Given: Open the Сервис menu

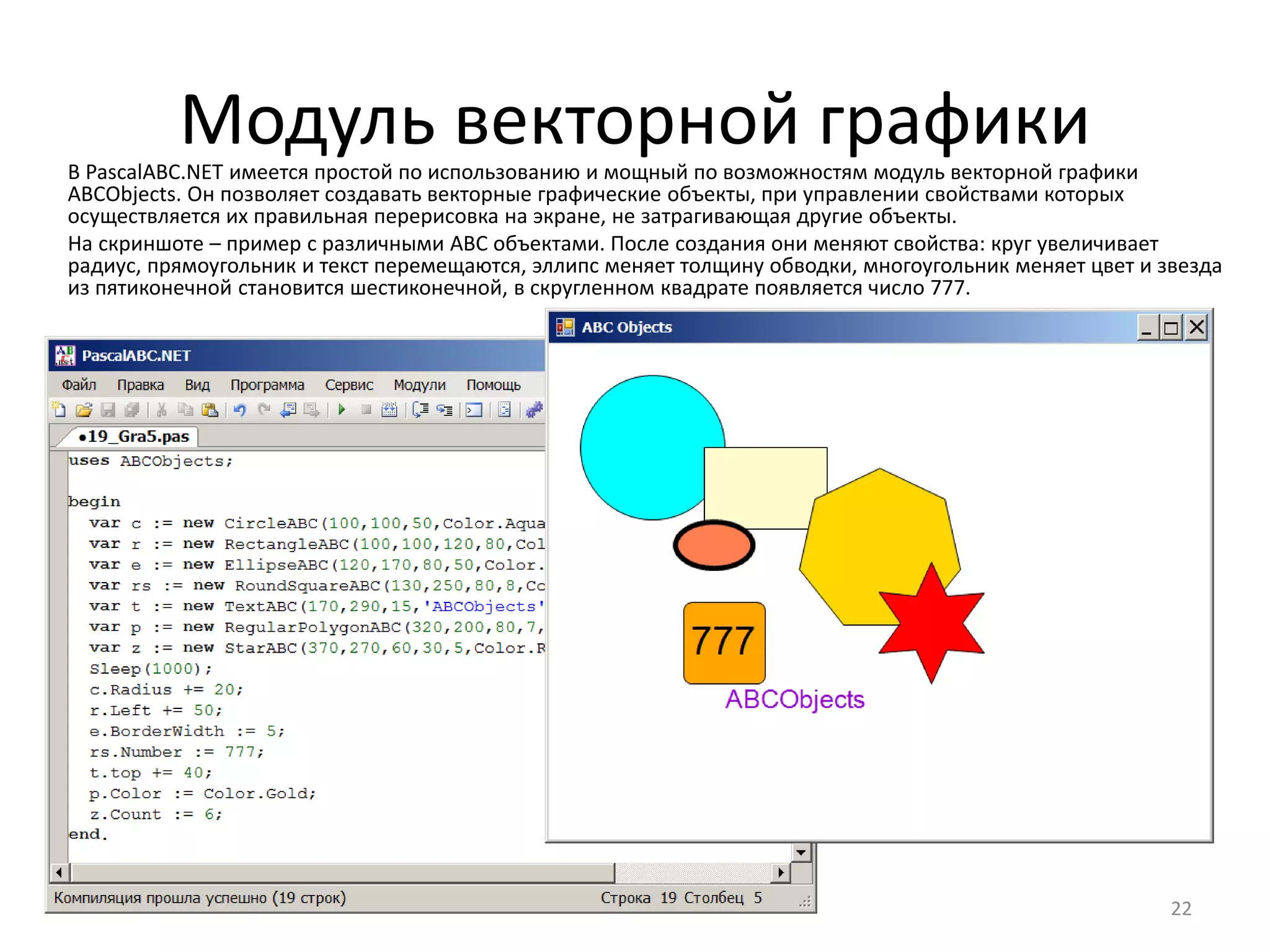Looking at the screenshot, I should click(x=349, y=385).
